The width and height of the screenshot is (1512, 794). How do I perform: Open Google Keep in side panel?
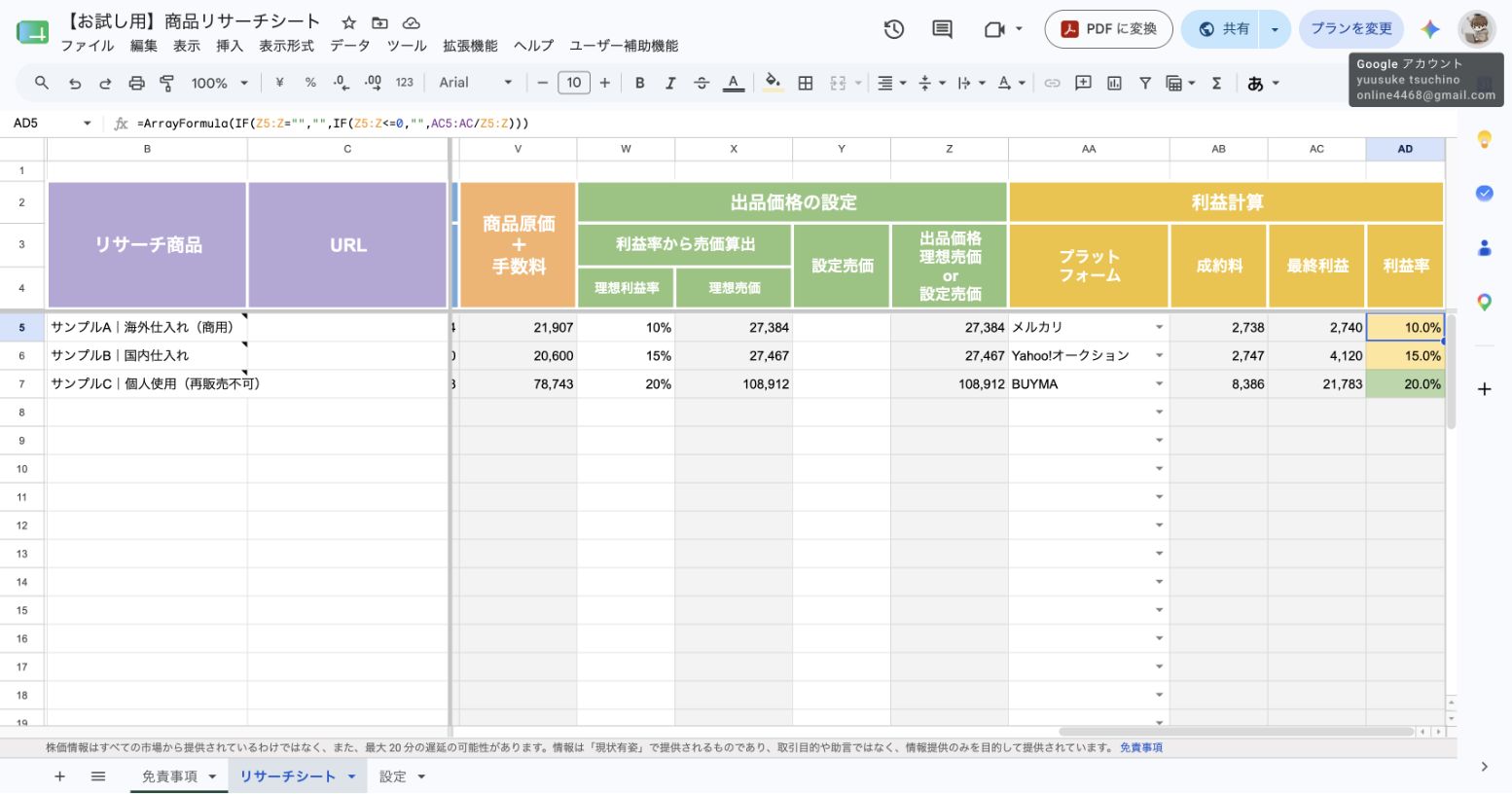tap(1485, 139)
